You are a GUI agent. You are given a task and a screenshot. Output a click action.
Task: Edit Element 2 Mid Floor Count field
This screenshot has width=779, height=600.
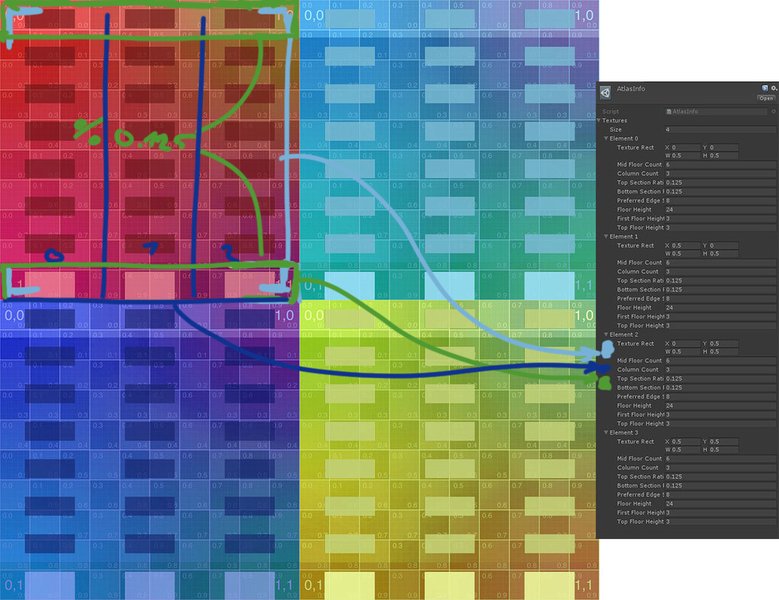tap(720, 361)
